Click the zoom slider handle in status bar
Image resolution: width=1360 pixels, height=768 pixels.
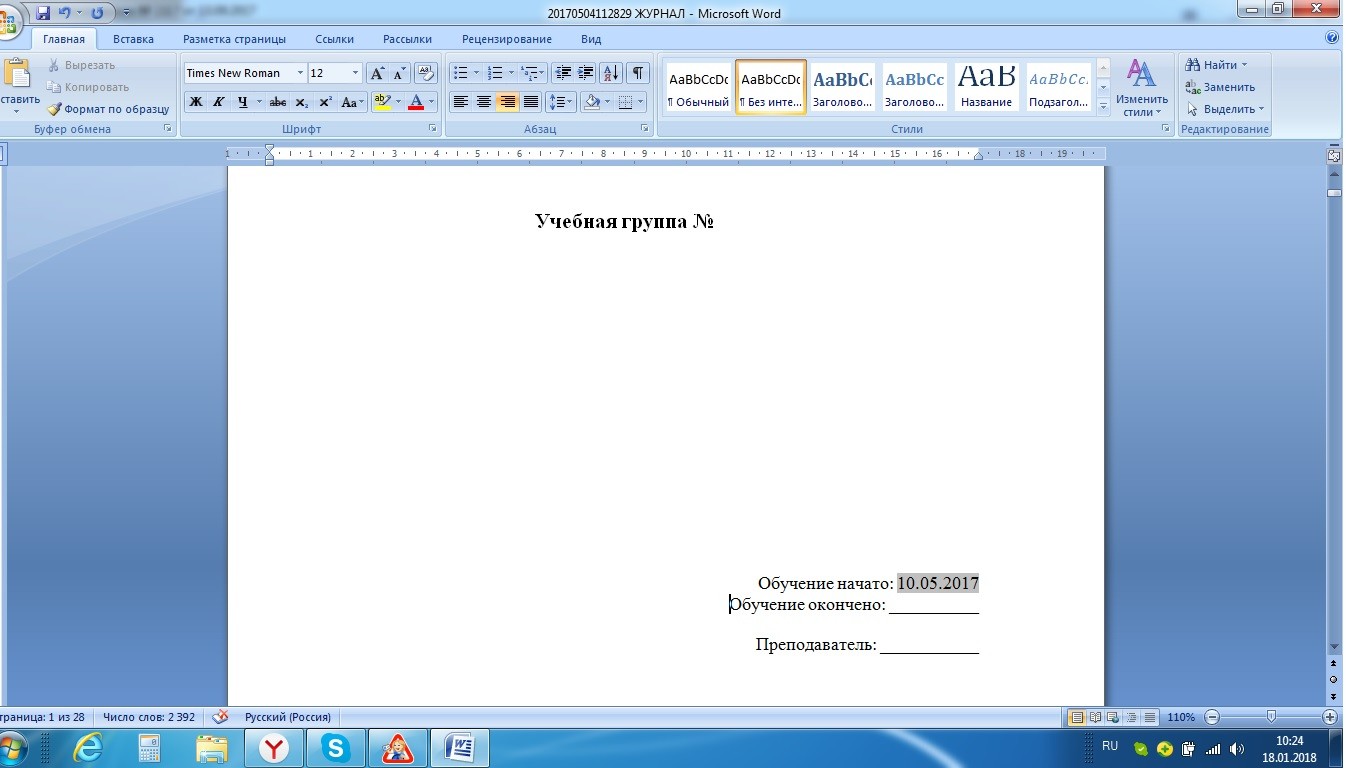(x=1271, y=717)
